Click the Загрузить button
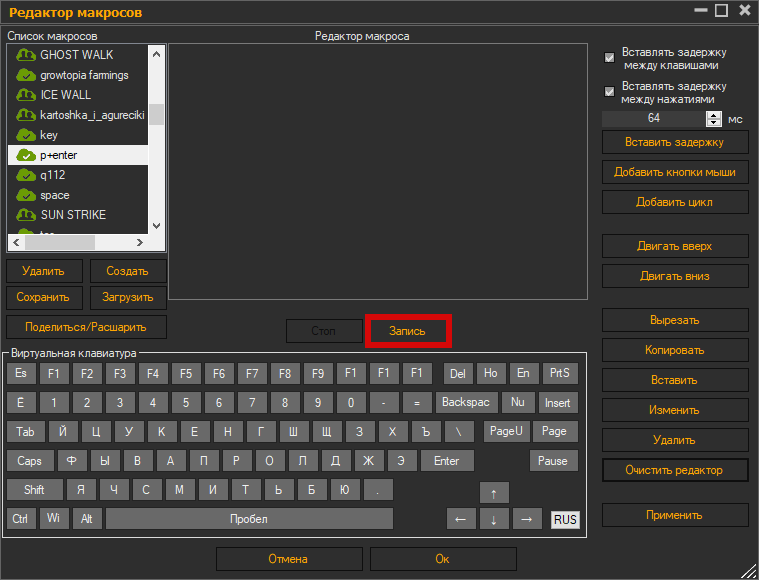 pos(128,297)
